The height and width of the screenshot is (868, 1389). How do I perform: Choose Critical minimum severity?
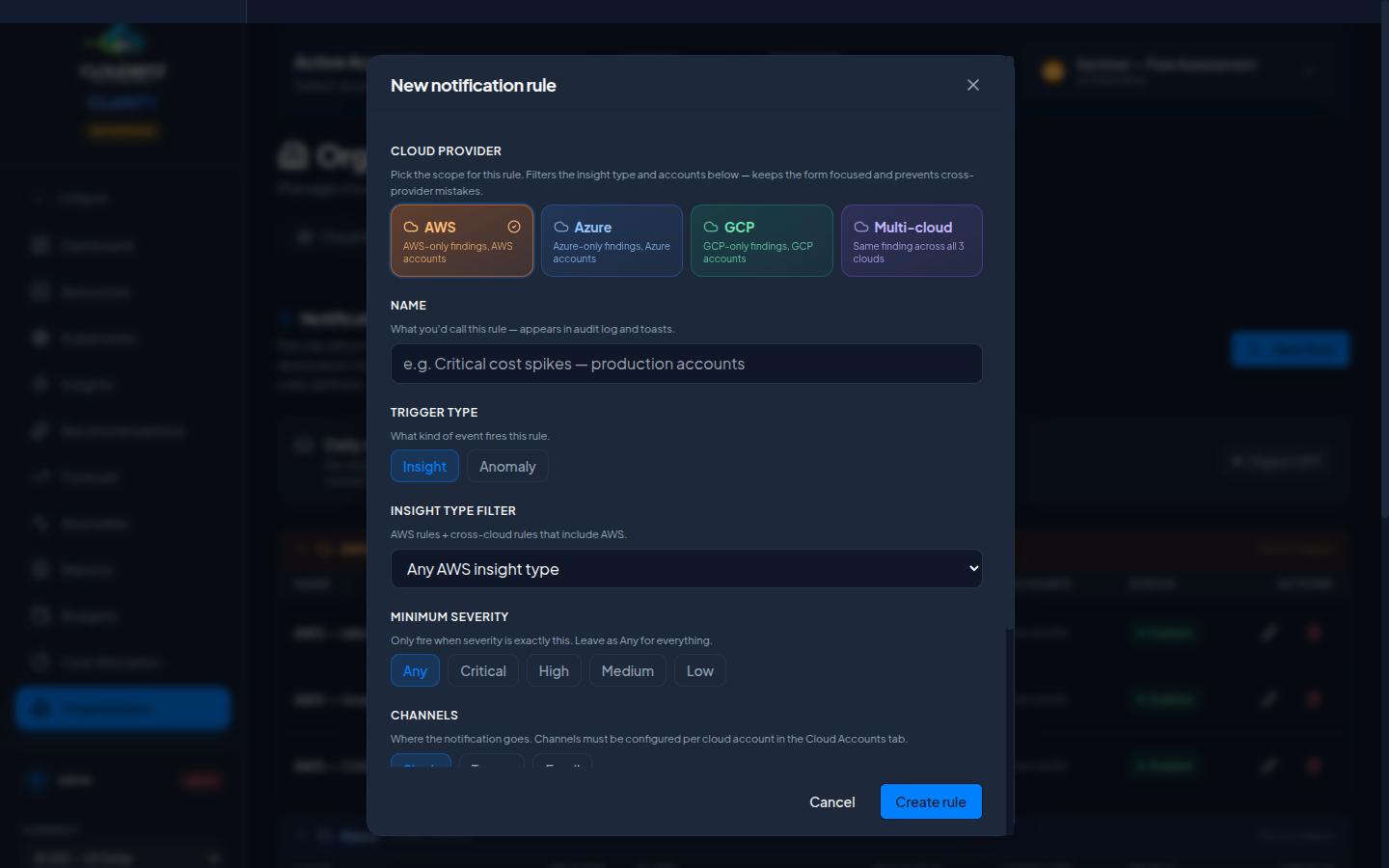coord(483,670)
